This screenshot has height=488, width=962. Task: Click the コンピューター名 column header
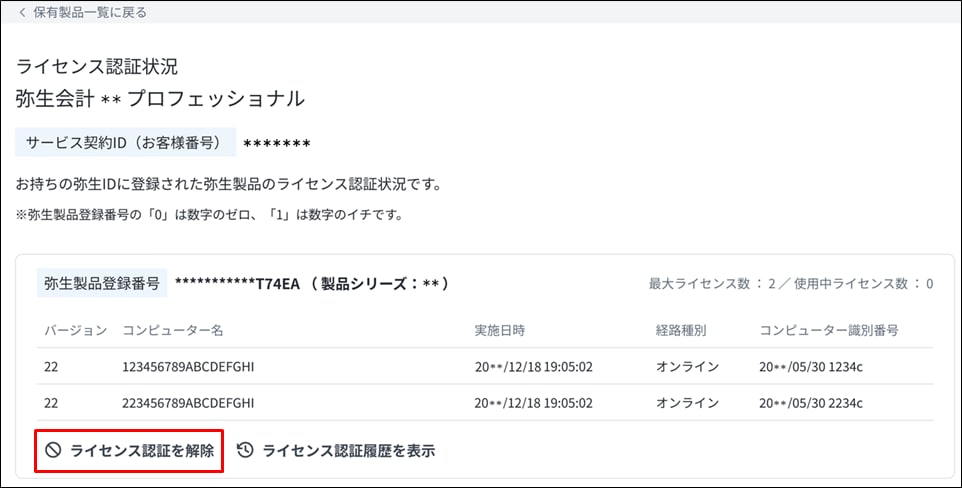(173, 330)
